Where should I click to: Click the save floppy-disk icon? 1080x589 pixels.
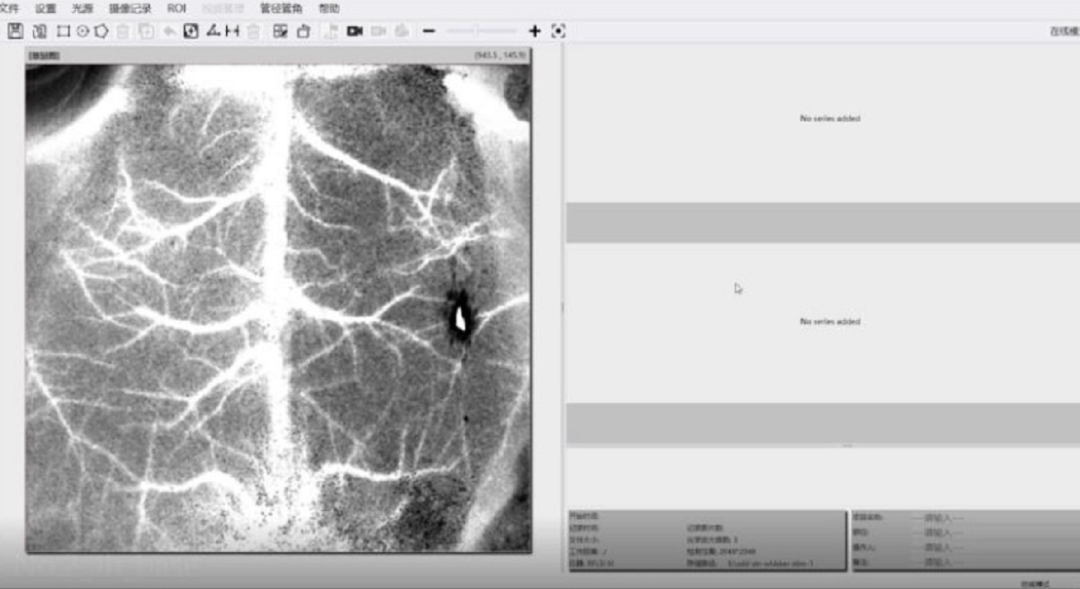coord(15,31)
